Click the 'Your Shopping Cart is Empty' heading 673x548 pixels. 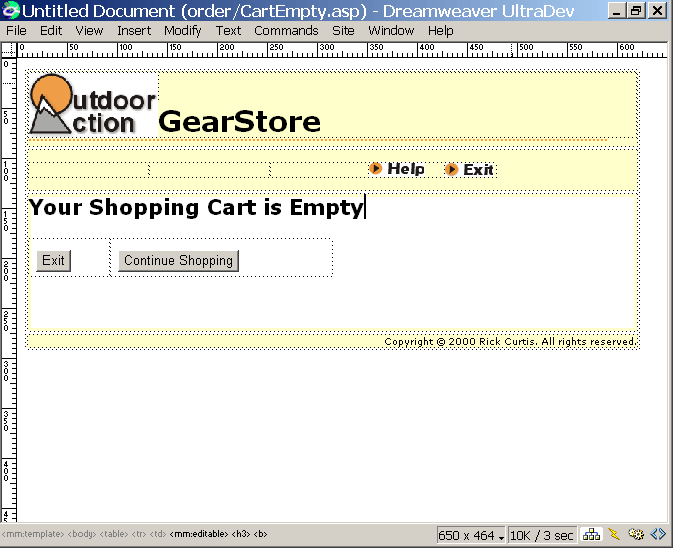196,208
